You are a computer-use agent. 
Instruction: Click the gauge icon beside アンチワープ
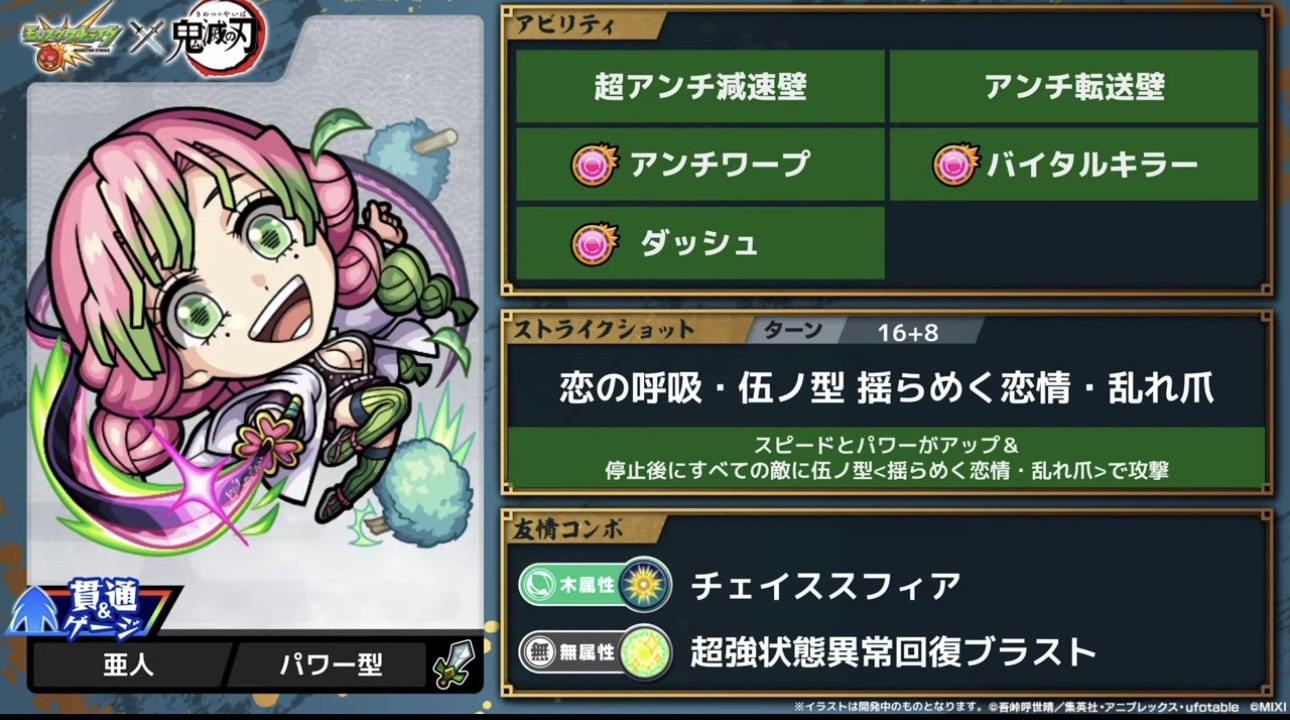(x=594, y=164)
